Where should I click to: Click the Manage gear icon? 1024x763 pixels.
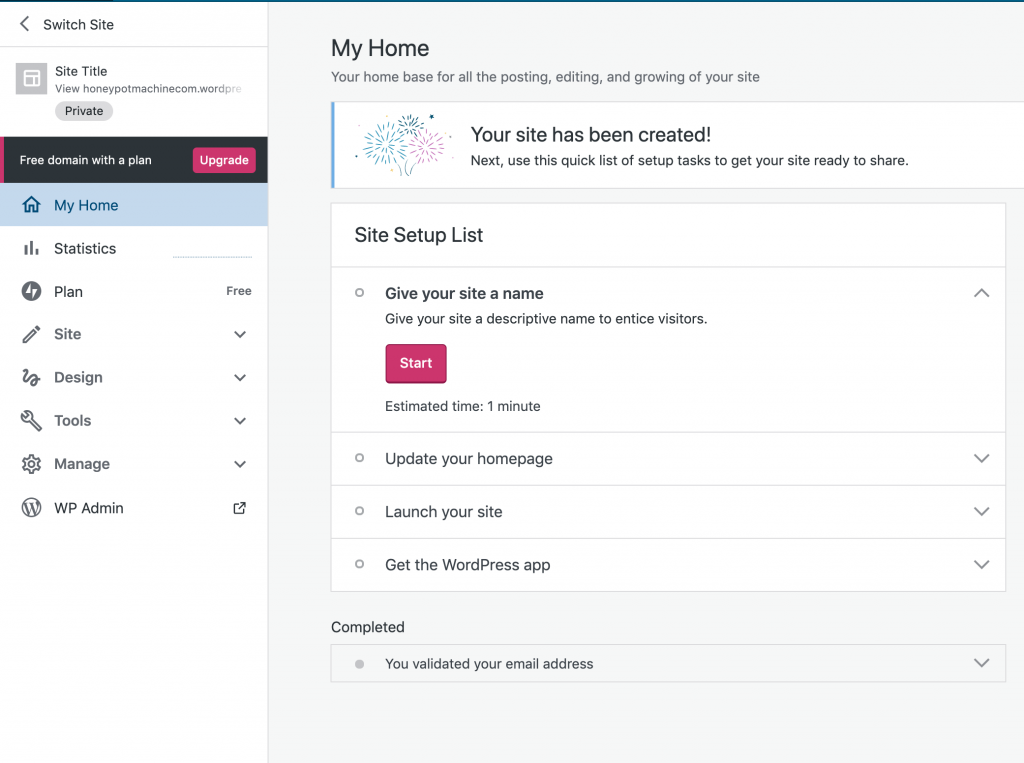point(32,464)
